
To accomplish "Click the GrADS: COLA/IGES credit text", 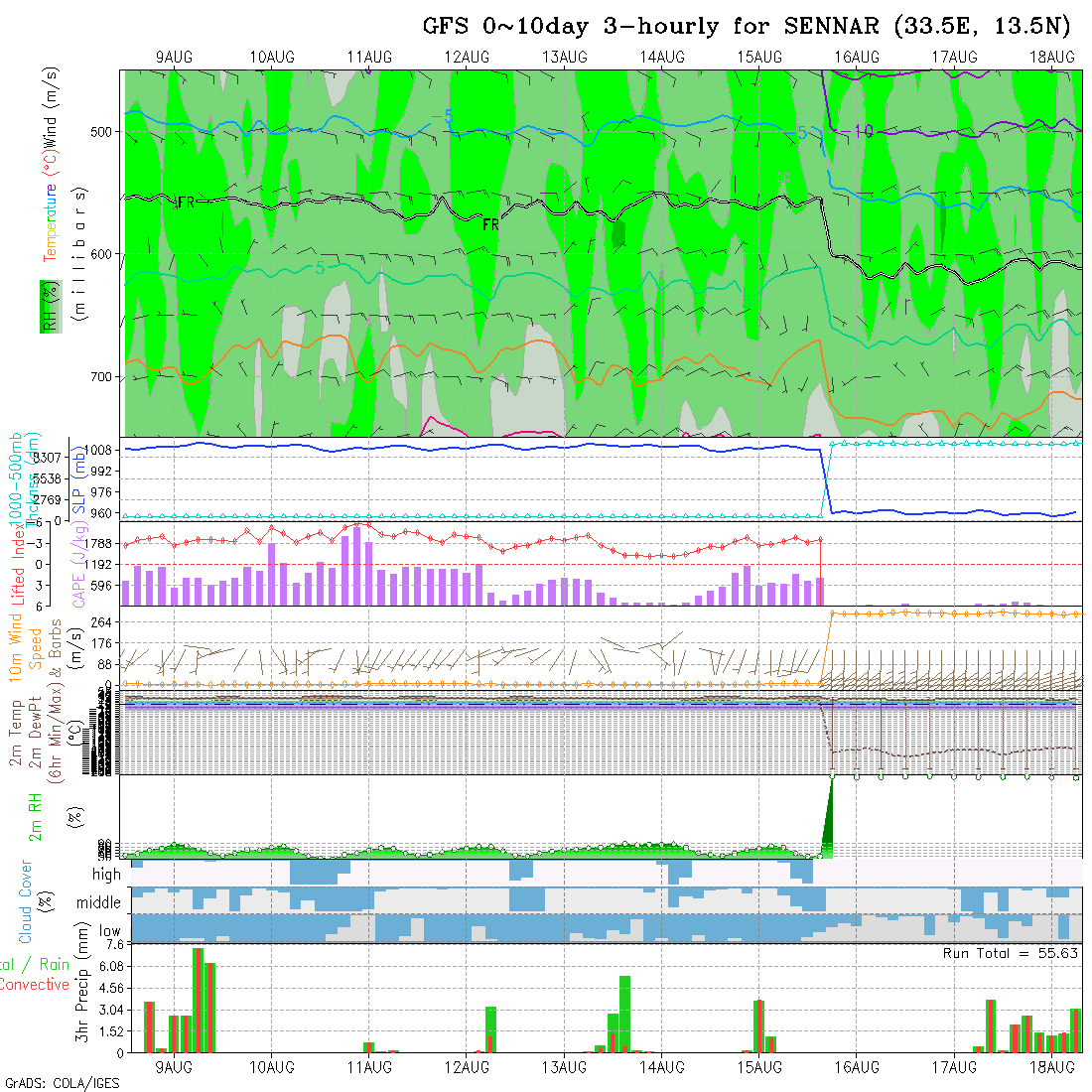I will 63,1084.
